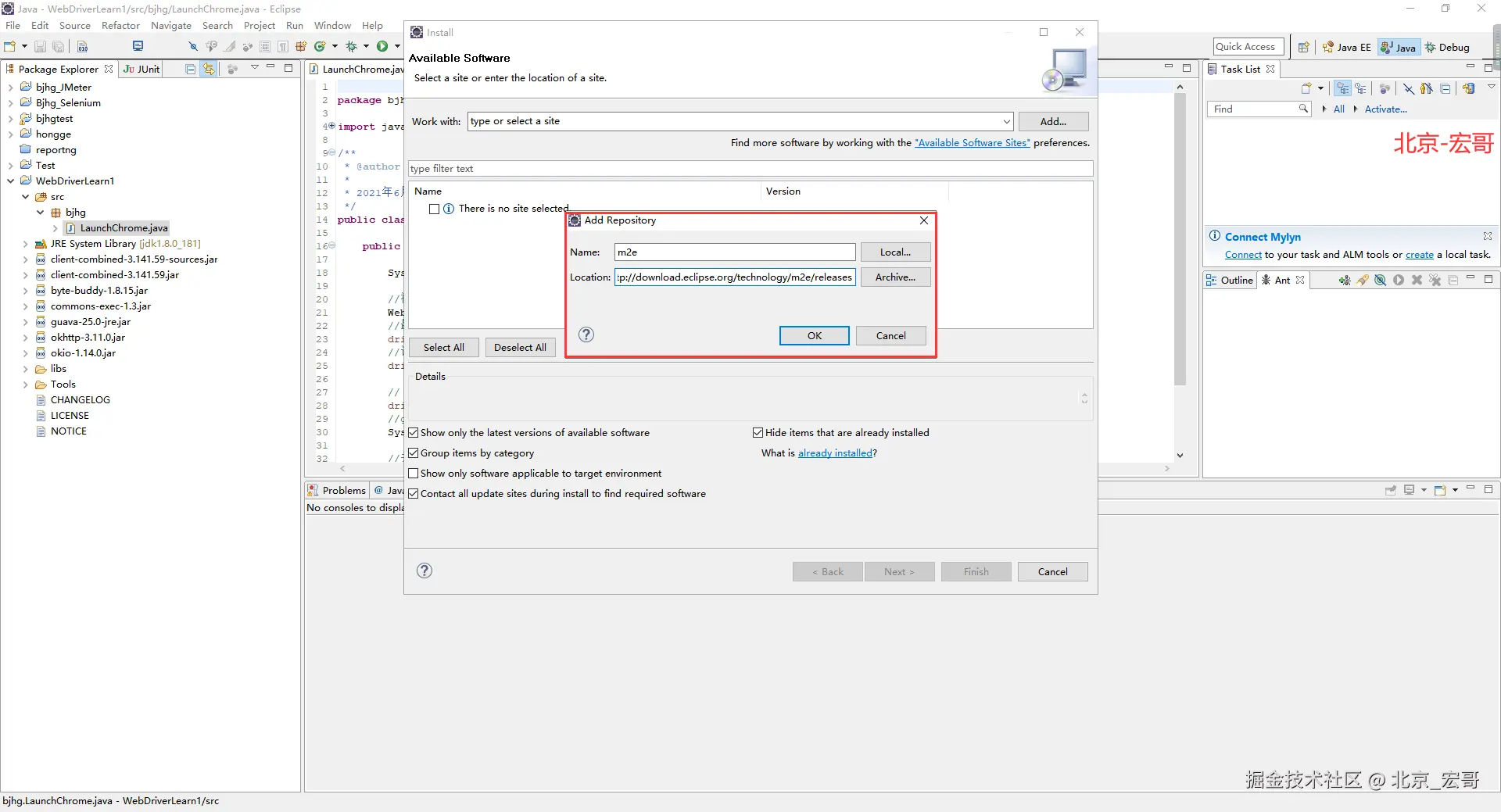Click the New wizard icon in the main toolbar
This screenshot has width=1501, height=812.
coord(10,47)
